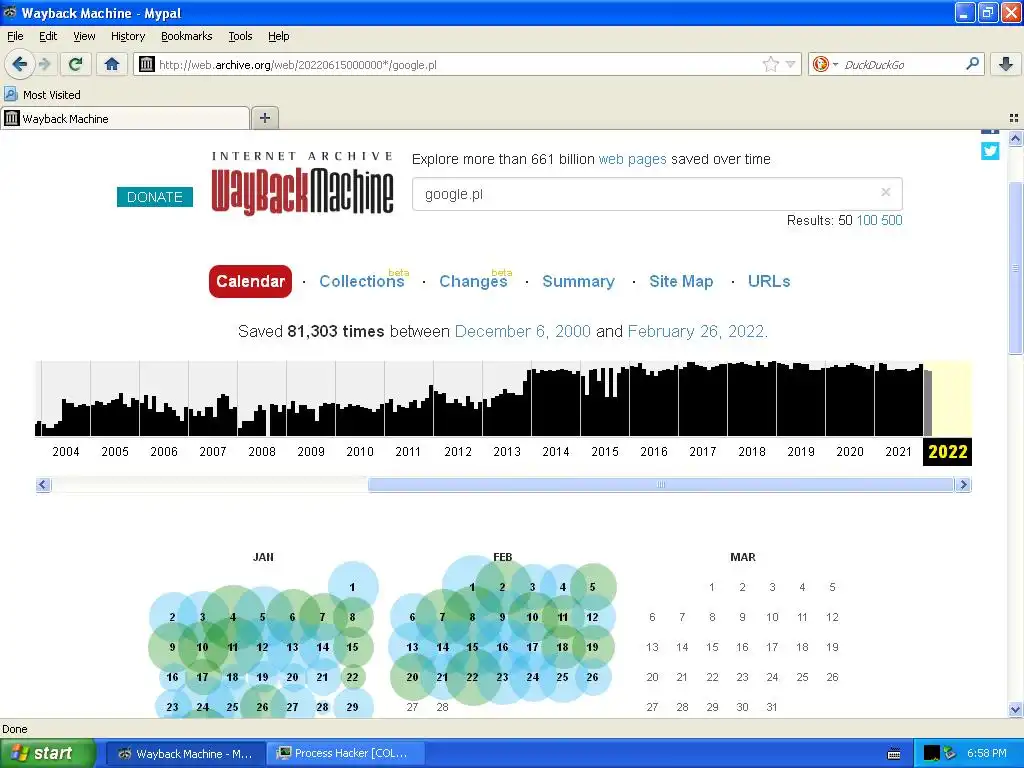Open the Site Map view
1024x768 pixels.
click(681, 281)
